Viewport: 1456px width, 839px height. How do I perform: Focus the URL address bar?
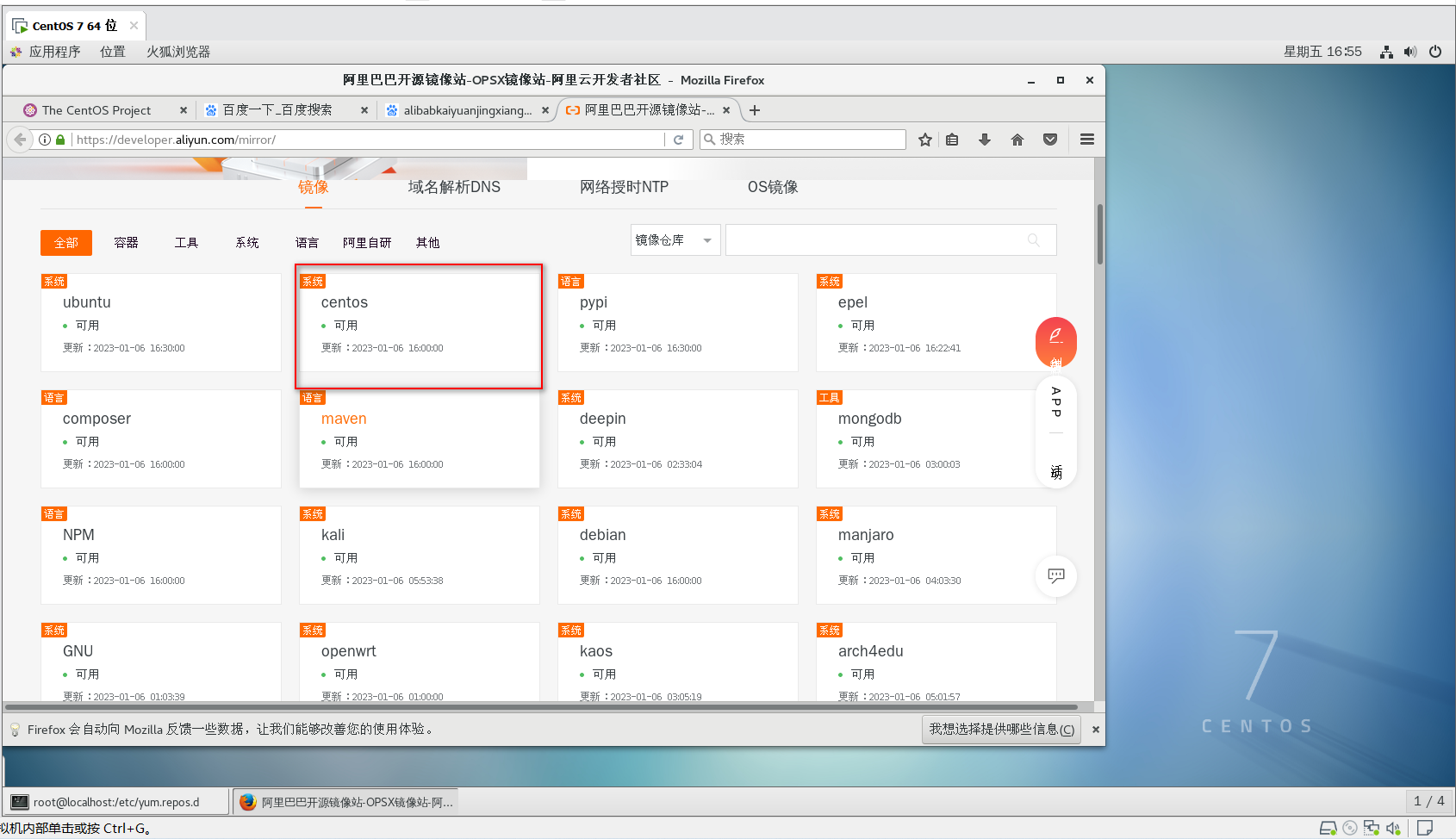point(368,140)
